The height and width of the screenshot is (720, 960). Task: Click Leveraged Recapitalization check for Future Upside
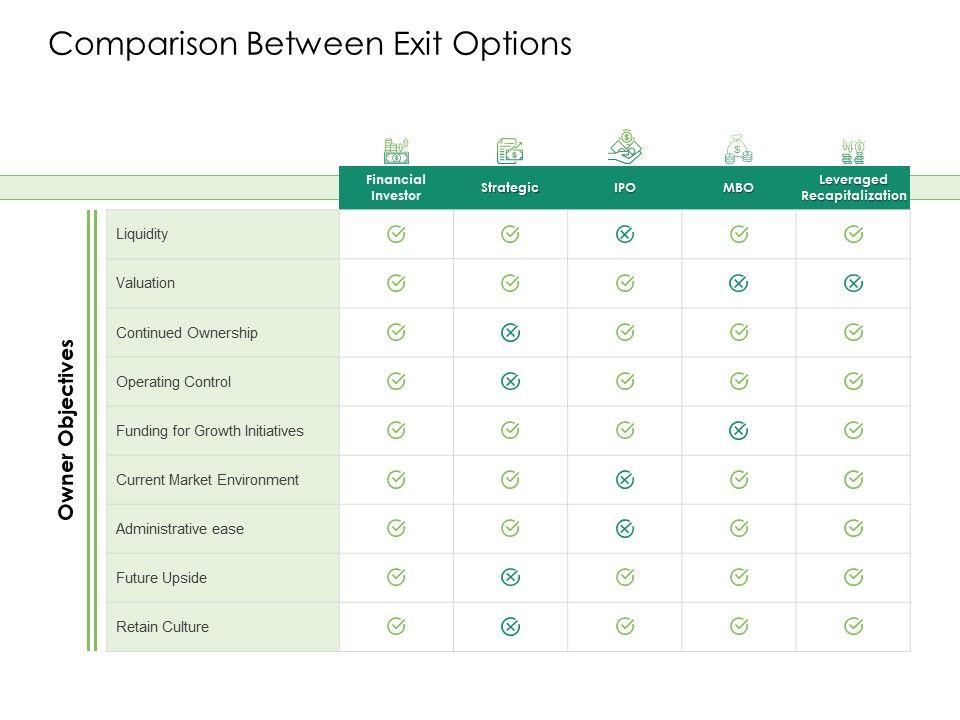coord(853,577)
